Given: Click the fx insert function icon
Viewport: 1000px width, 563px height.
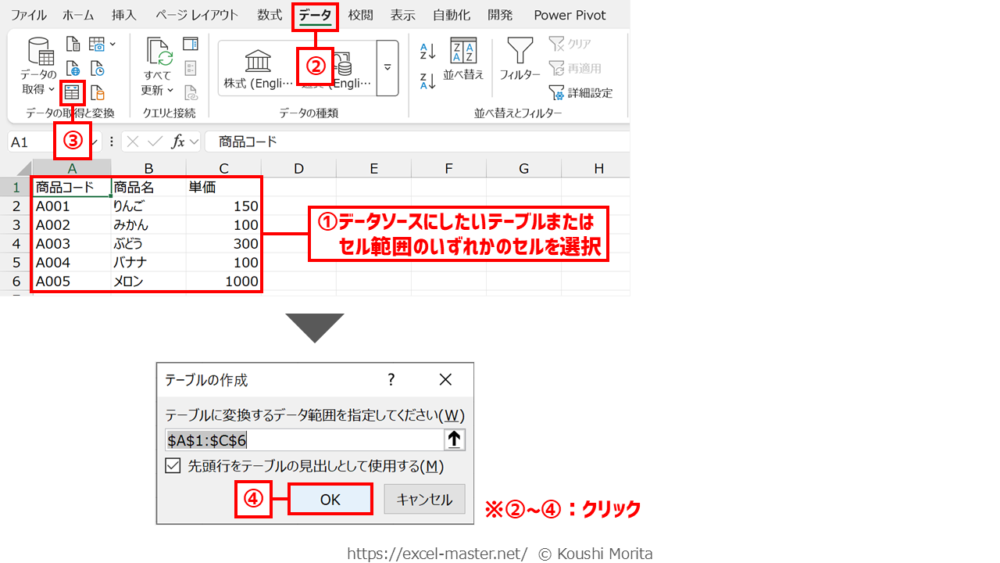Looking at the screenshot, I should [x=178, y=142].
